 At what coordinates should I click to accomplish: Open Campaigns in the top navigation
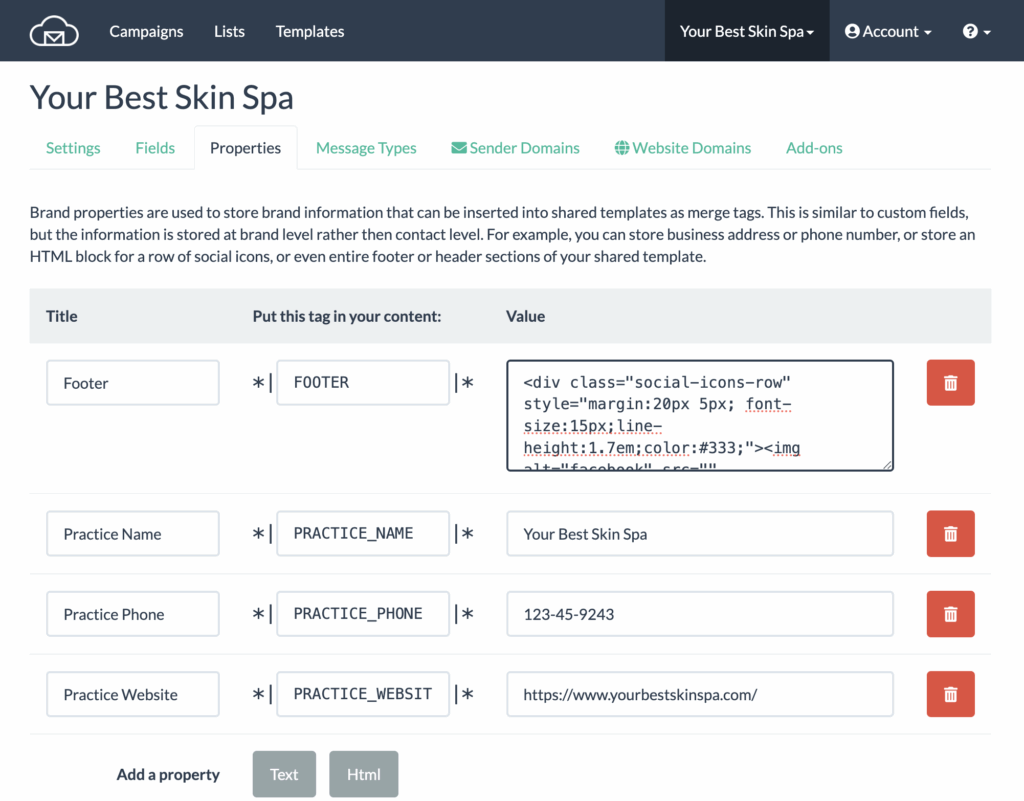pyautogui.click(x=146, y=32)
